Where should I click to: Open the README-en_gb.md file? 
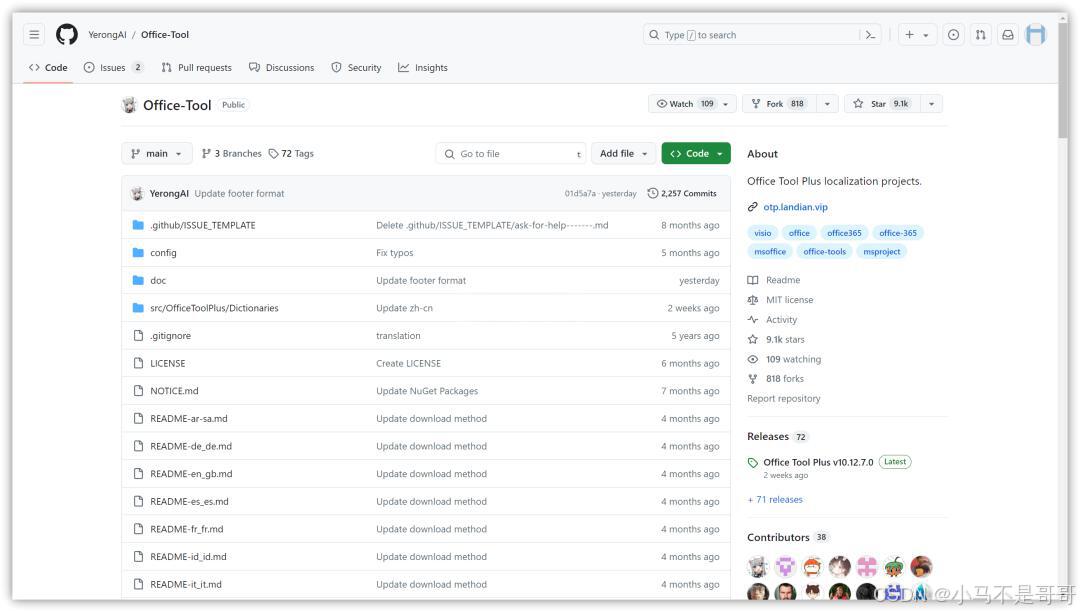click(x=191, y=474)
